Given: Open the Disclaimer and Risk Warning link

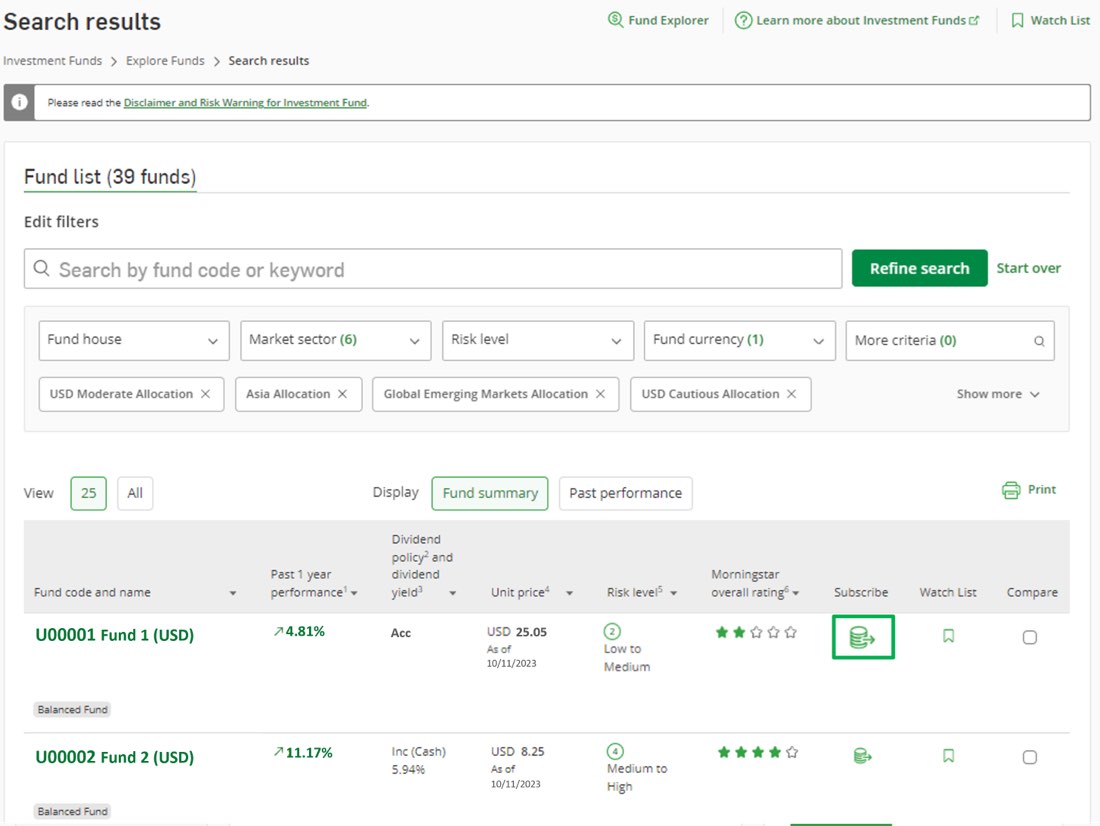Looking at the screenshot, I should [245, 102].
